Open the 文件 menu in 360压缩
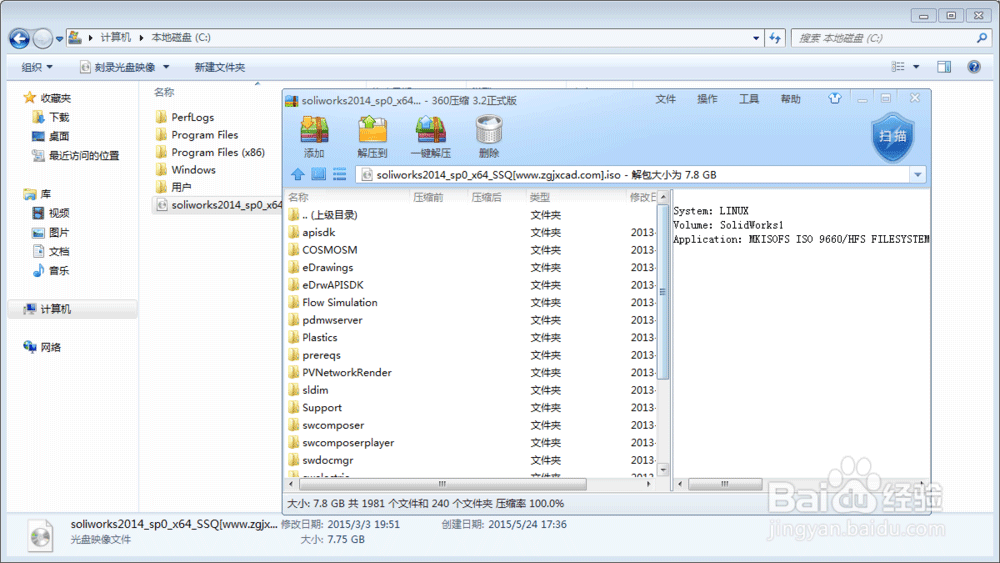Screen dimensions: 1000x563 pyautogui.click(x=665, y=99)
